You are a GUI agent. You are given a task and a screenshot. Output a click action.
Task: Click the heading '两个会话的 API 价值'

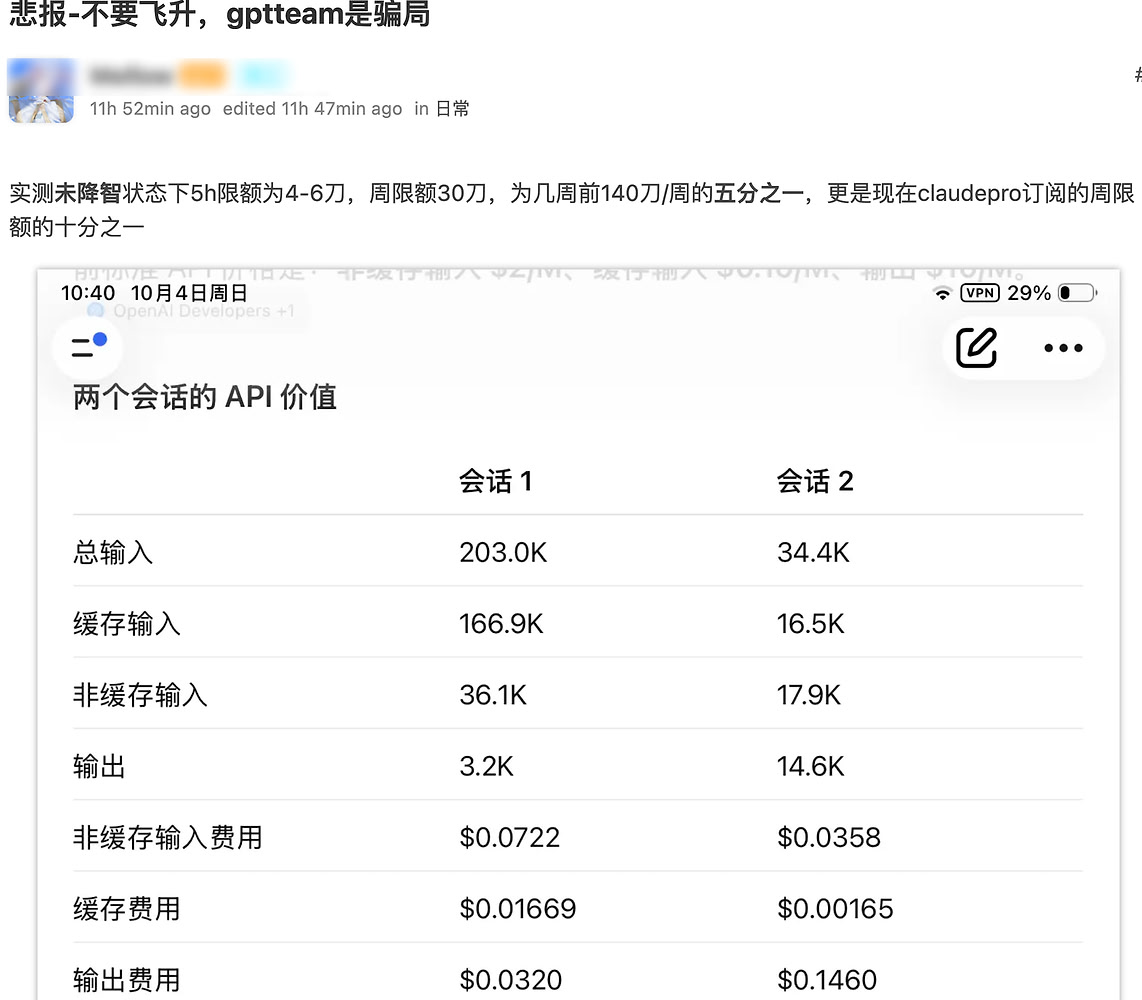pyautogui.click(x=205, y=397)
